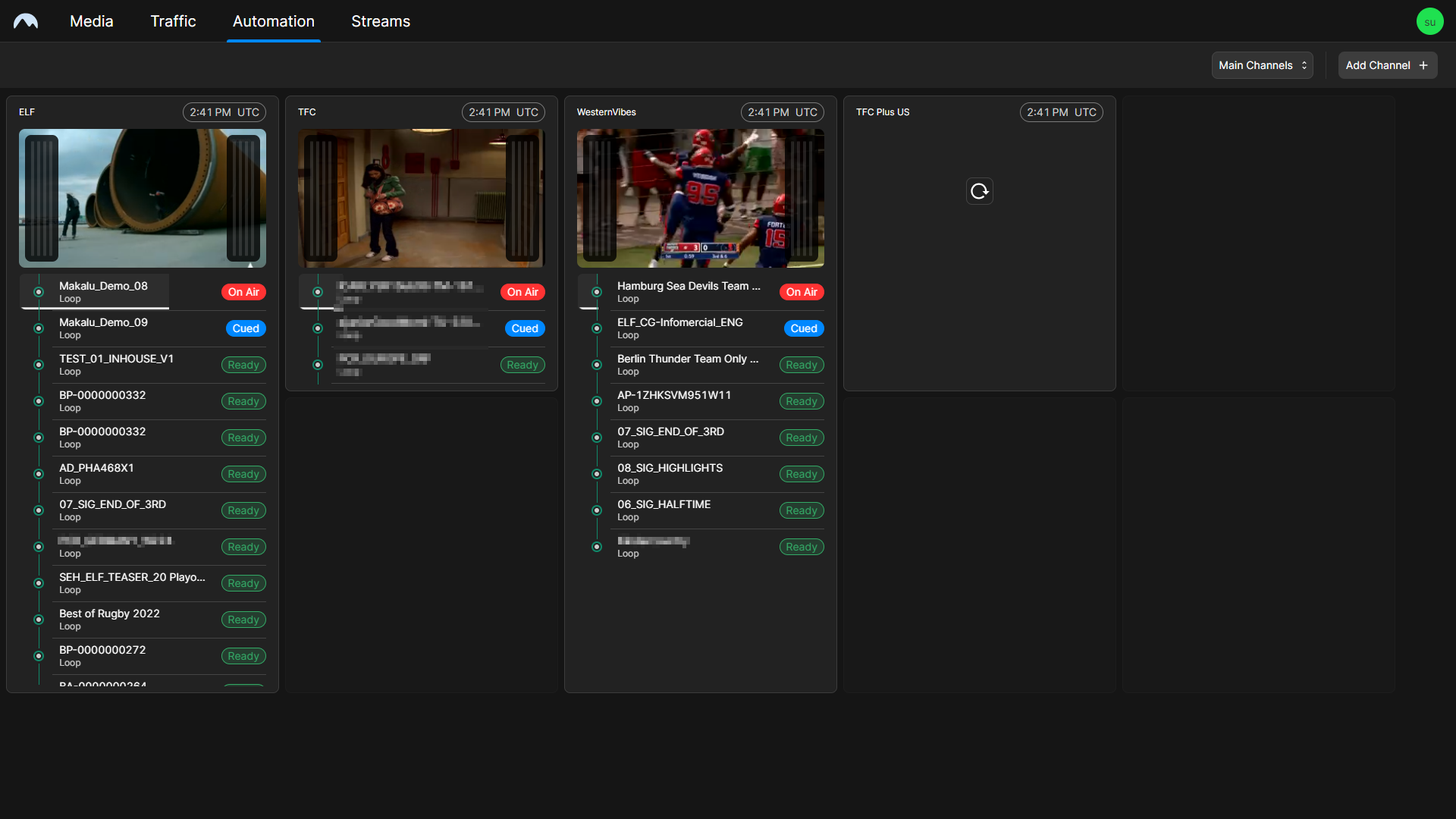Select the Media tab
Screen dimensions: 1456x819
[92, 21]
